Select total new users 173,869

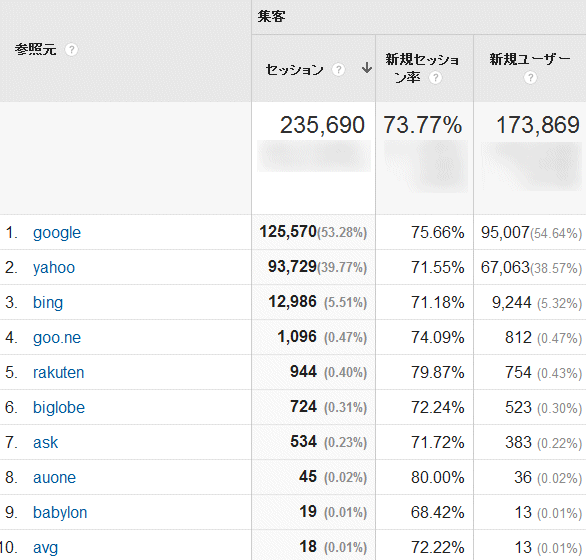(x=538, y=125)
